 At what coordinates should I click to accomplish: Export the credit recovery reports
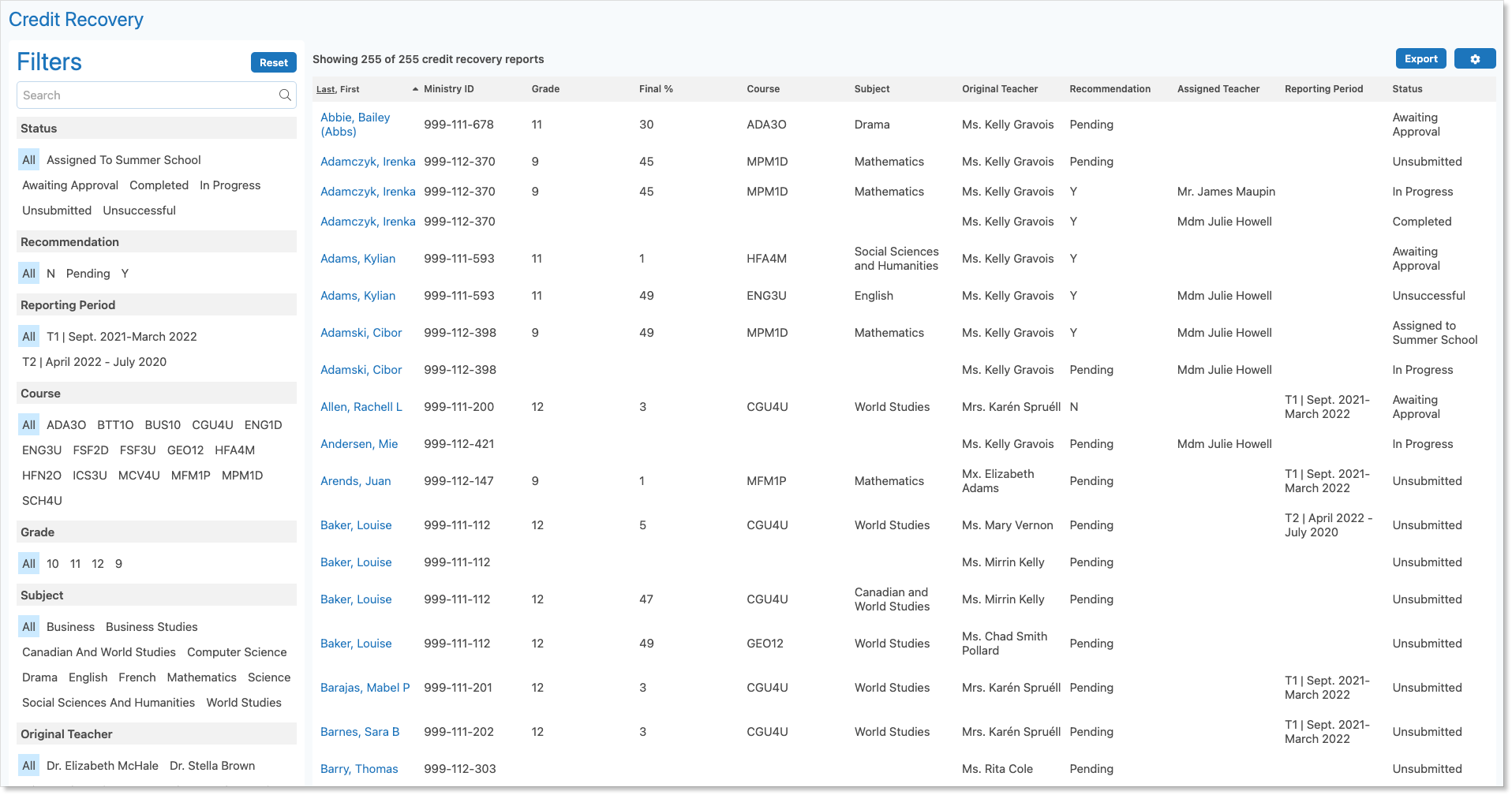pyautogui.click(x=1420, y=59)
